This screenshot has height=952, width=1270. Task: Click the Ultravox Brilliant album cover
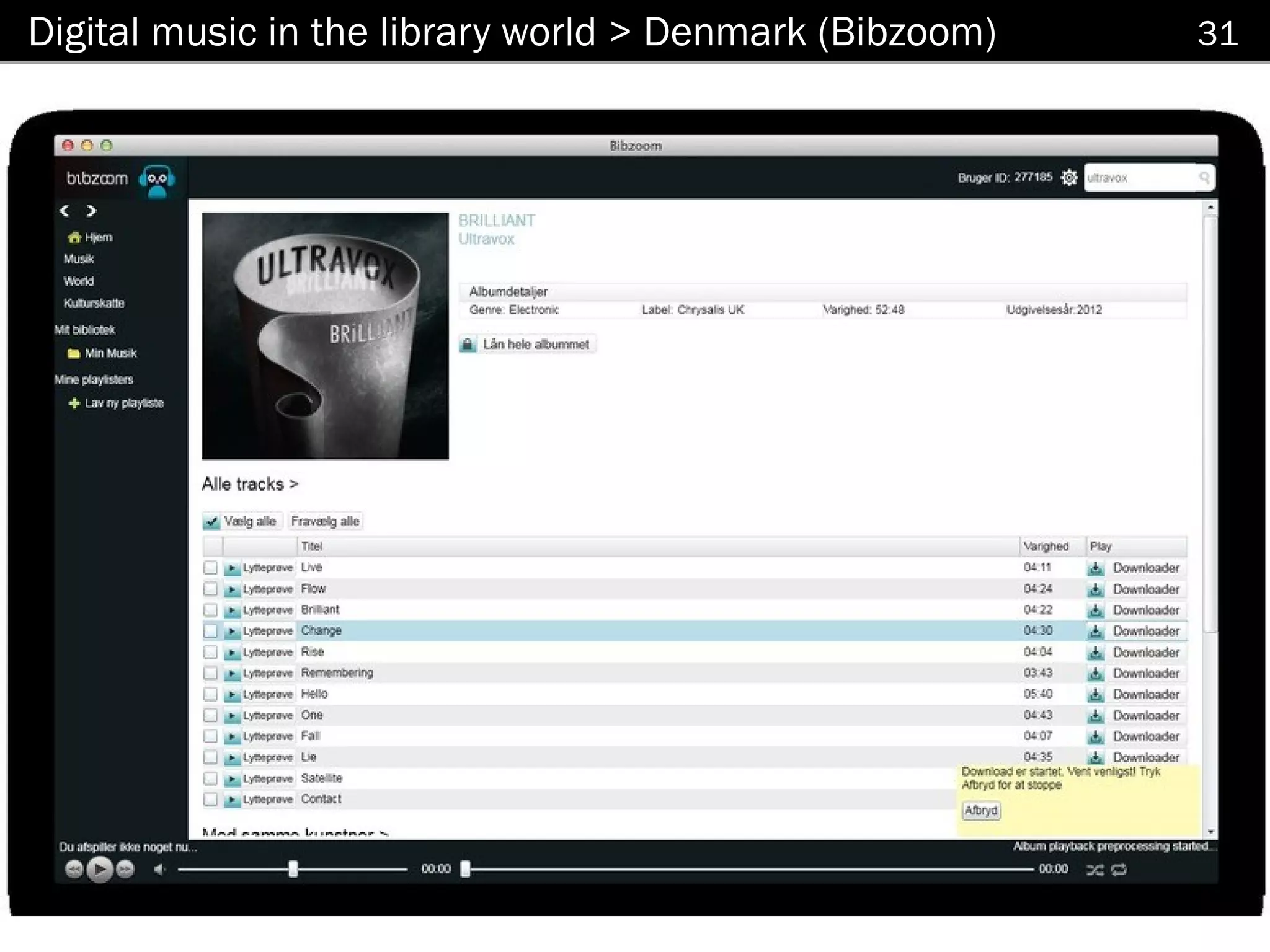click(325, 336)
